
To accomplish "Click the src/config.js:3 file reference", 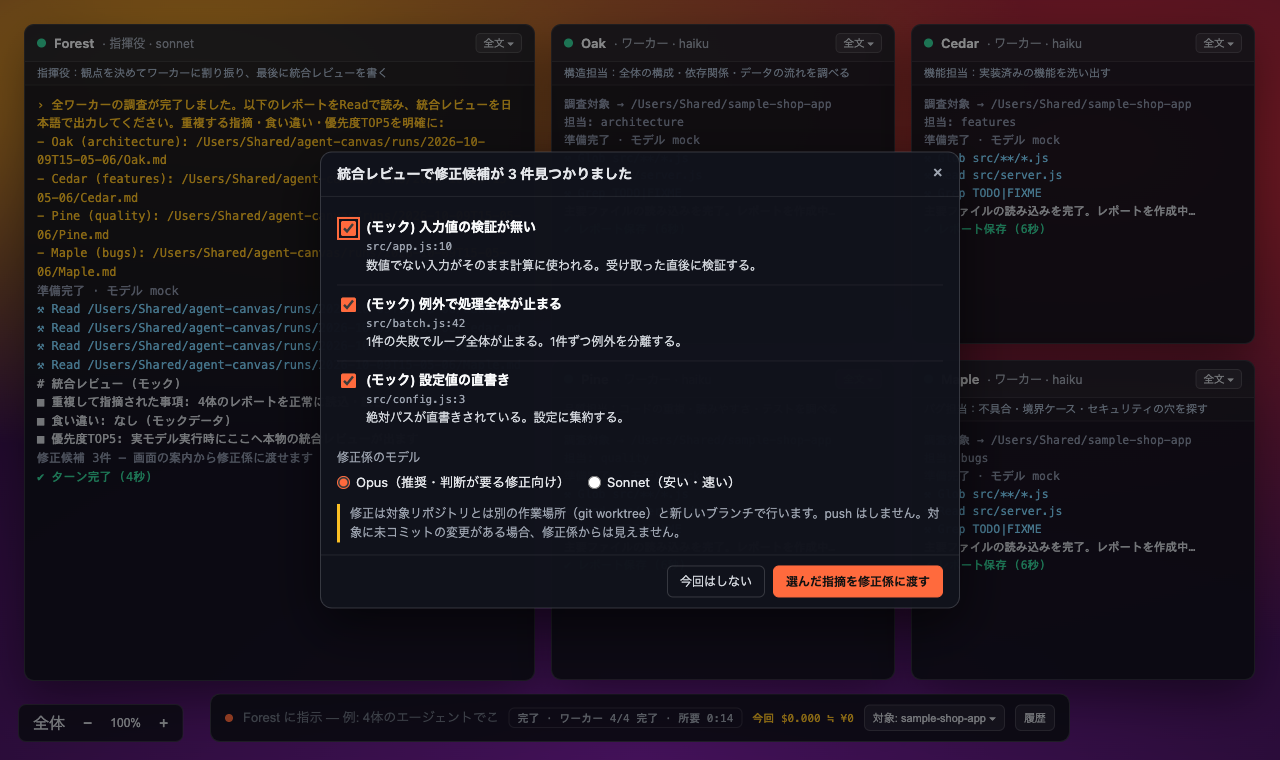I will pos(416,399).
